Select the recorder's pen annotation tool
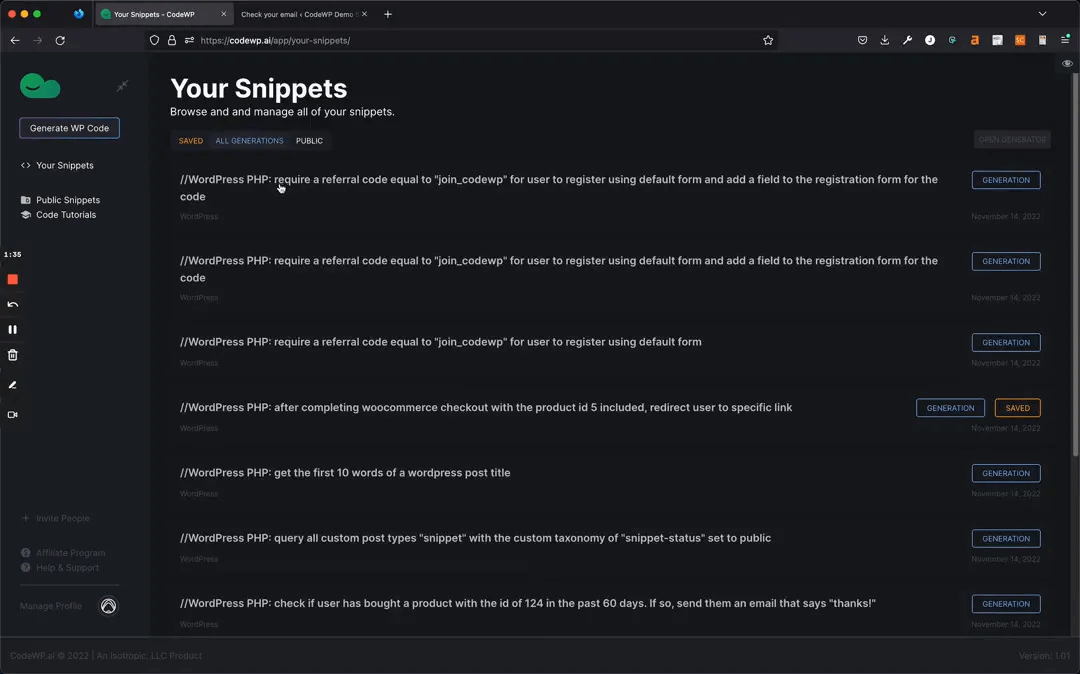This screenshot has height=674, width=1080. coord(13,385)
